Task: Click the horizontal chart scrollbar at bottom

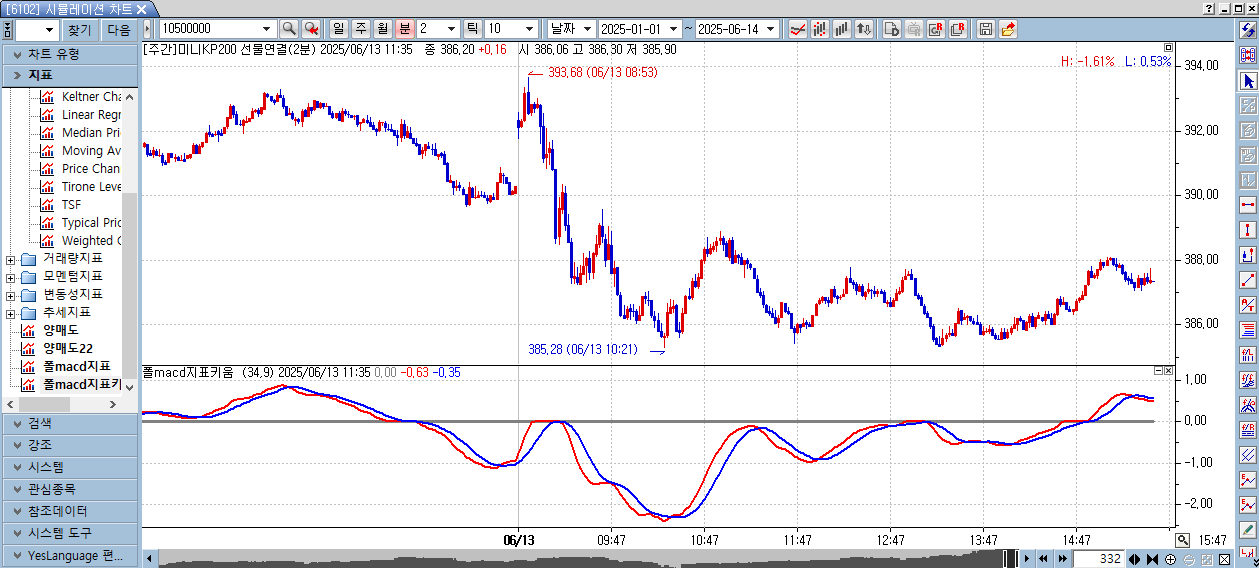Action: (x=580, y=558)
